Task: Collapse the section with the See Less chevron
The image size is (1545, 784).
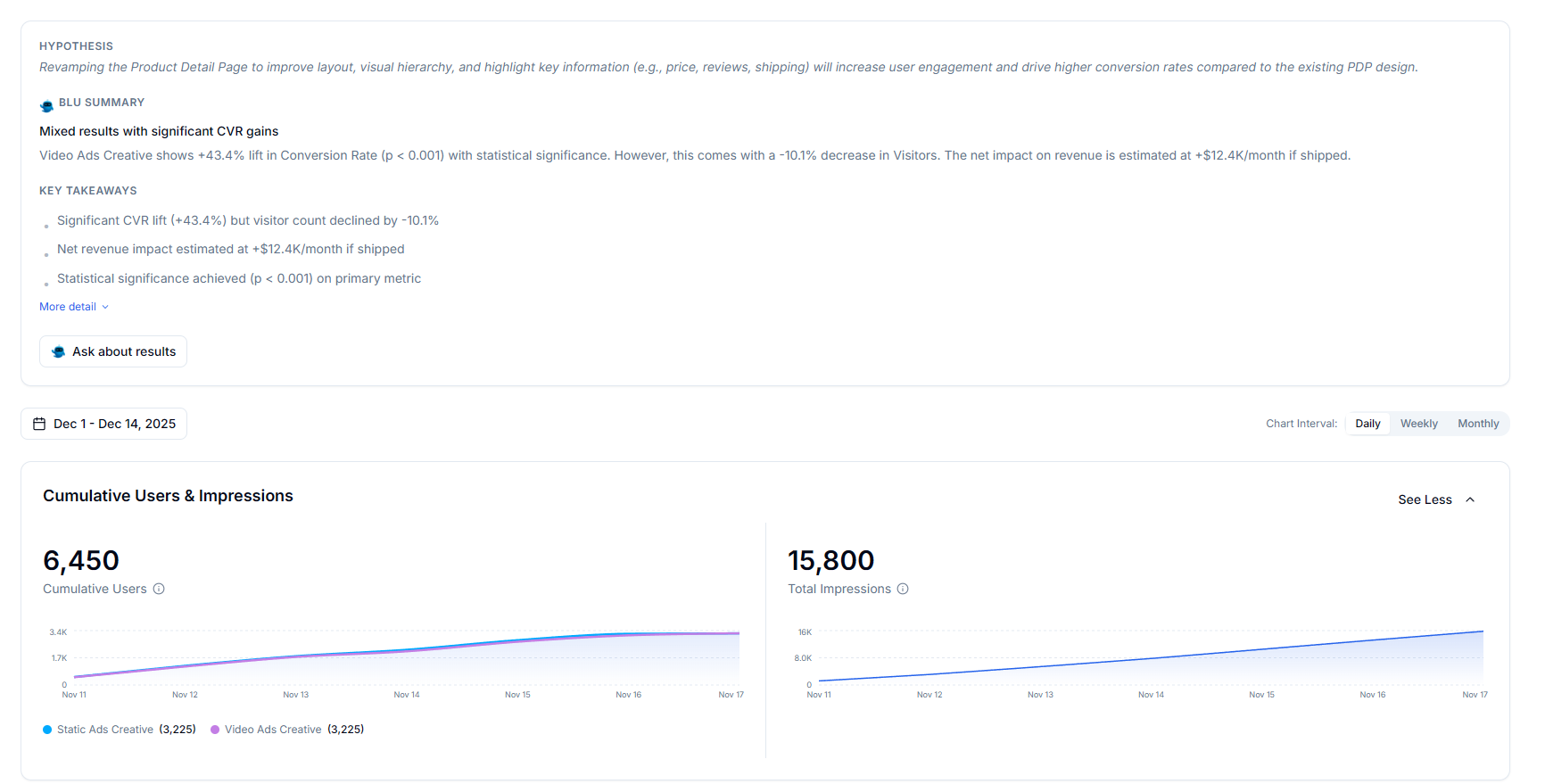Action: [x=1470, y=499]
